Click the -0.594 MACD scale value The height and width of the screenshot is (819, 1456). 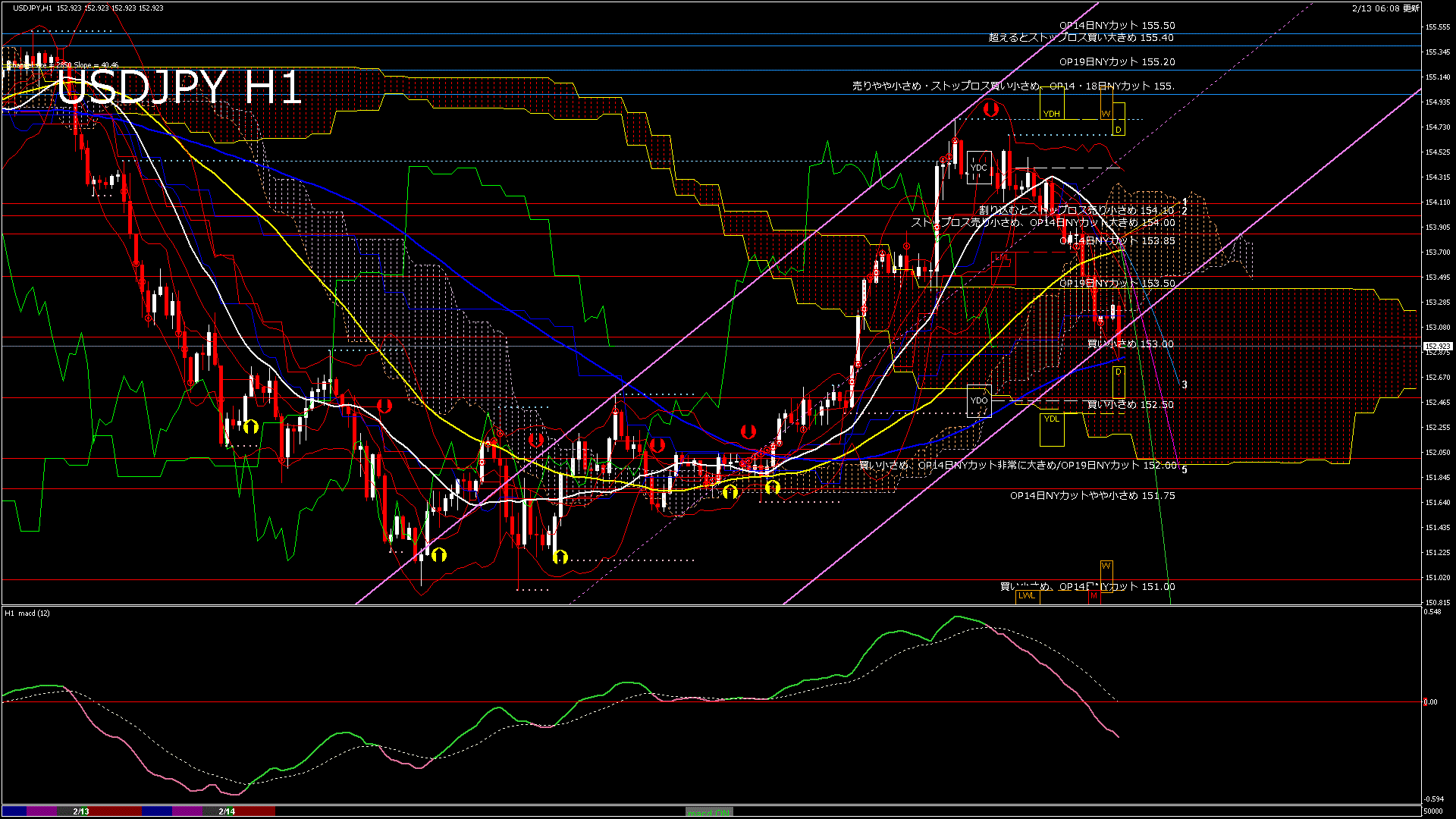tap(1433, 799)
